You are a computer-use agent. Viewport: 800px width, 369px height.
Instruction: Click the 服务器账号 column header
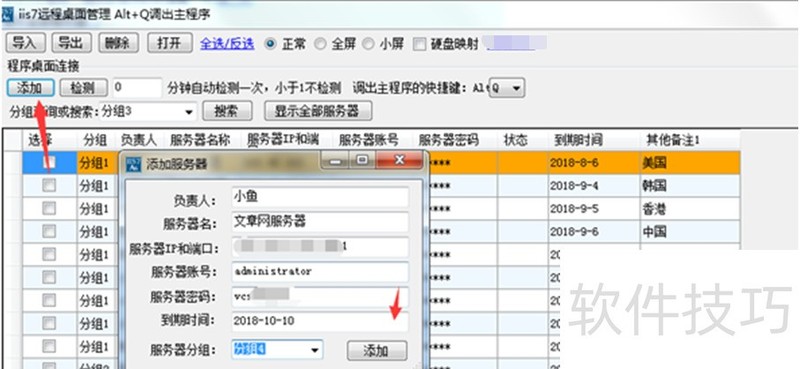368,140
